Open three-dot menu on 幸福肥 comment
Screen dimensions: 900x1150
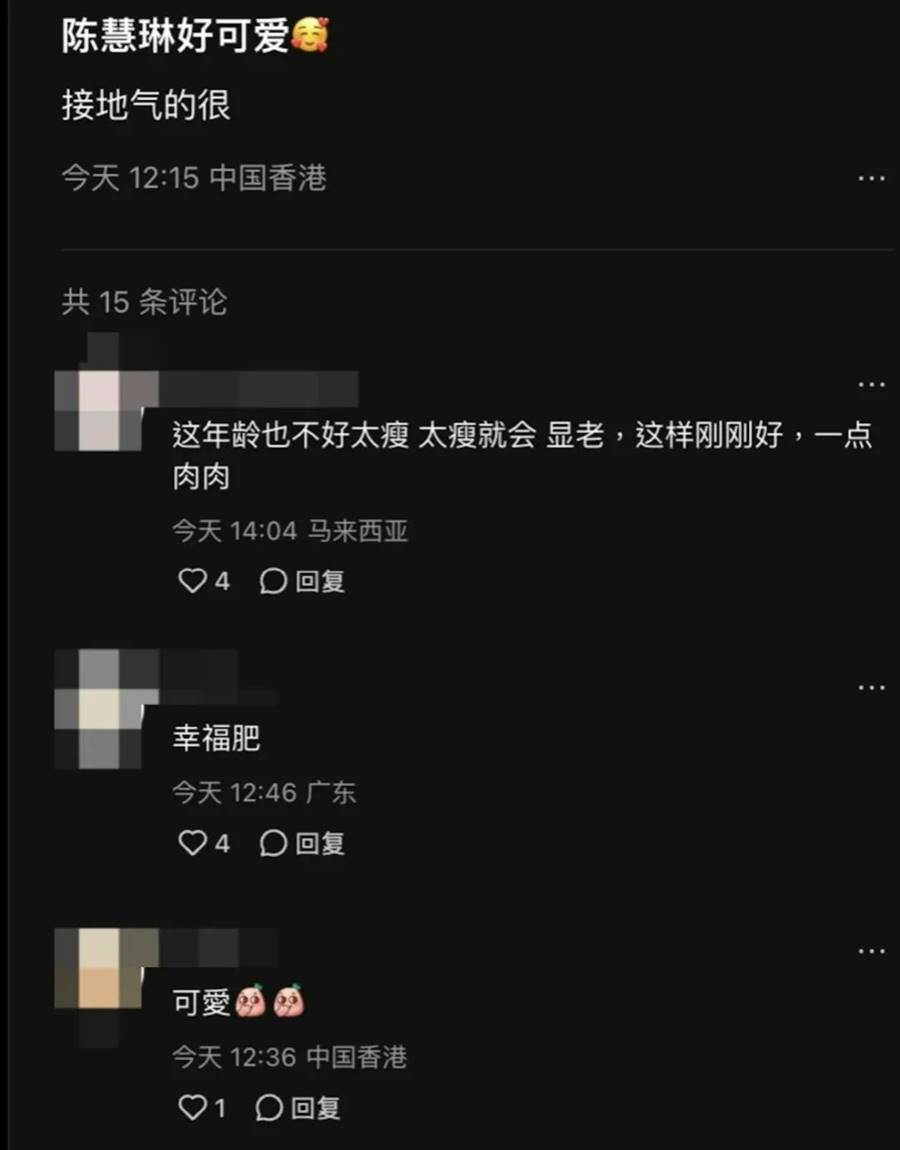[871, 687]
